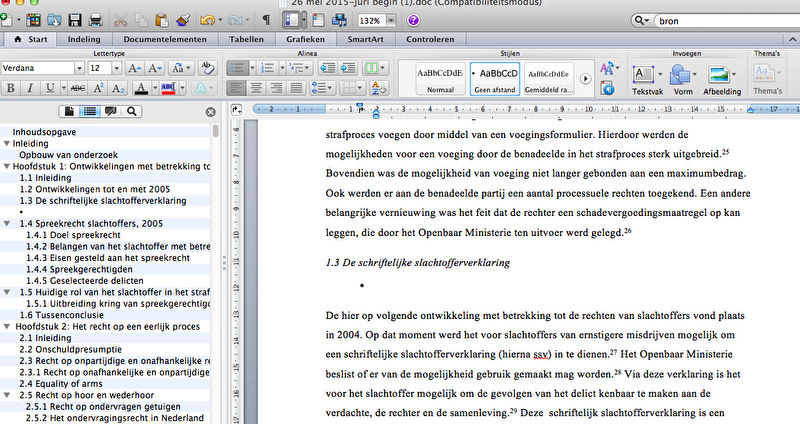800x424 pixels.
Task: Toggle Bold formatting
Action: [x=11, y=89]
